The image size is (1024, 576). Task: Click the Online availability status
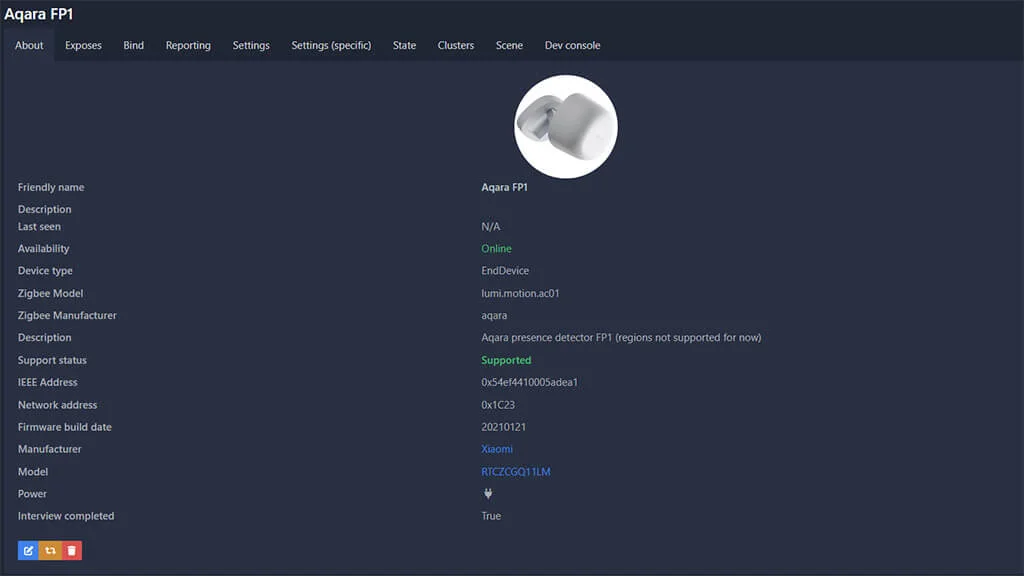(x=496, y=249)
